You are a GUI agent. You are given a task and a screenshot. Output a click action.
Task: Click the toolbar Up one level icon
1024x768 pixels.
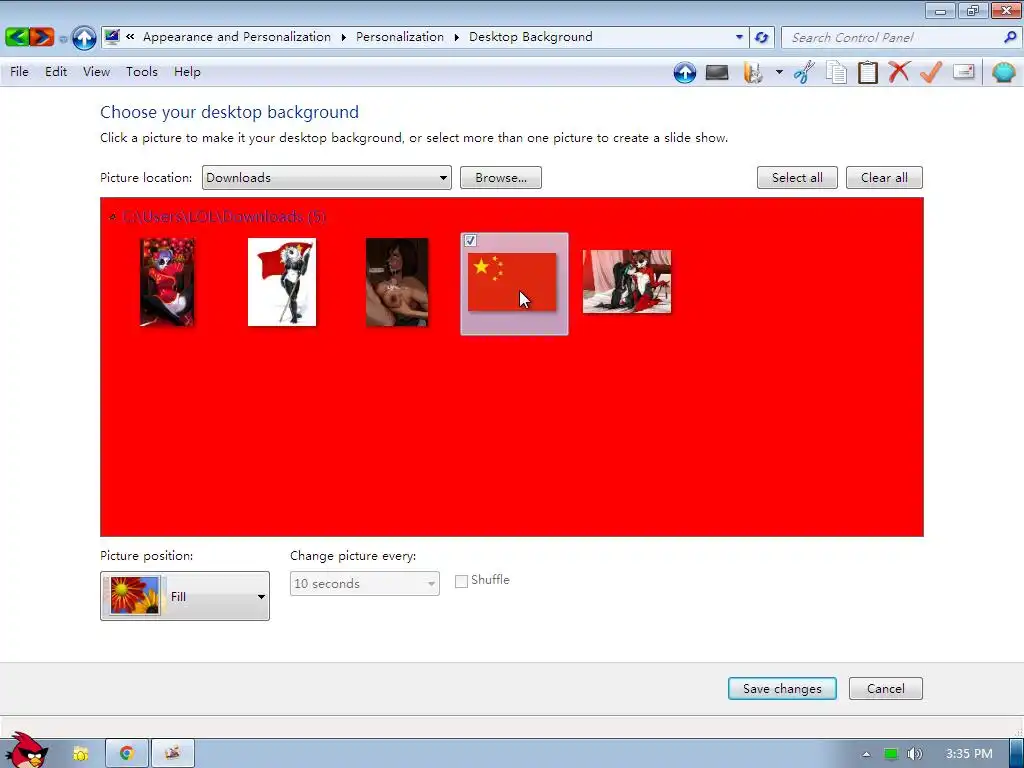tap(684, 72)
